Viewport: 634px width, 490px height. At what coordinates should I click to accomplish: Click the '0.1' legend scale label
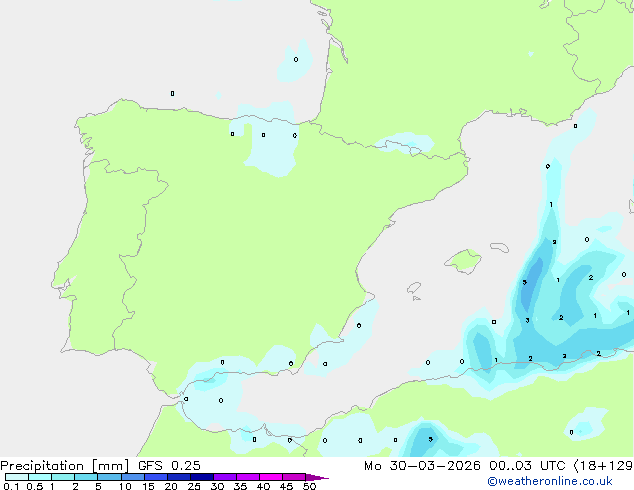point(11,486)
